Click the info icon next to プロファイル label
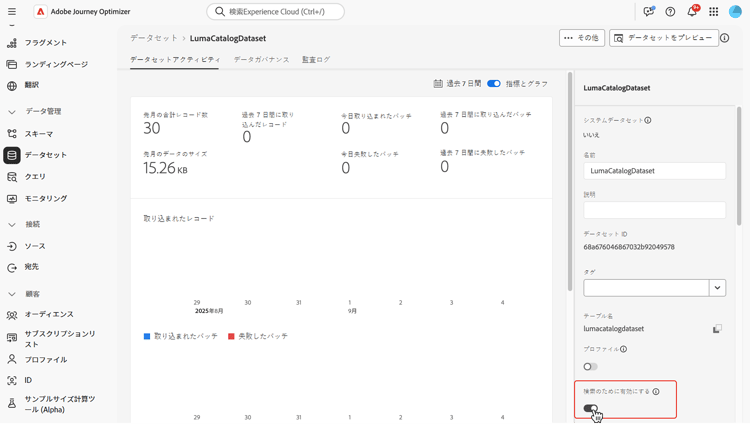 tap(624, 349)
